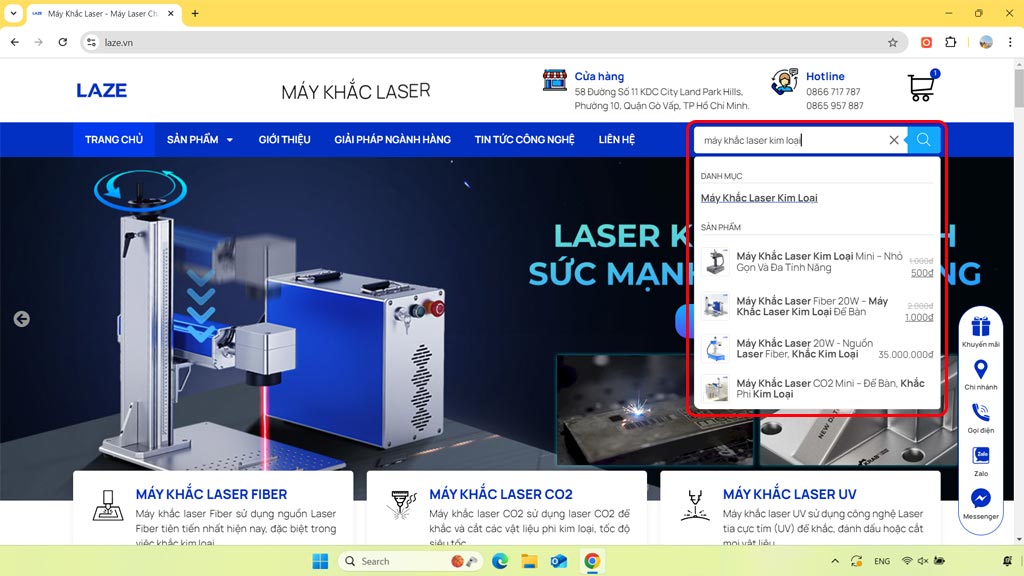This screenshot has width=1024, height=576.
Task: Open TIN TỨC CÔNG NGHỆ menu
Action: coord(524,140)
